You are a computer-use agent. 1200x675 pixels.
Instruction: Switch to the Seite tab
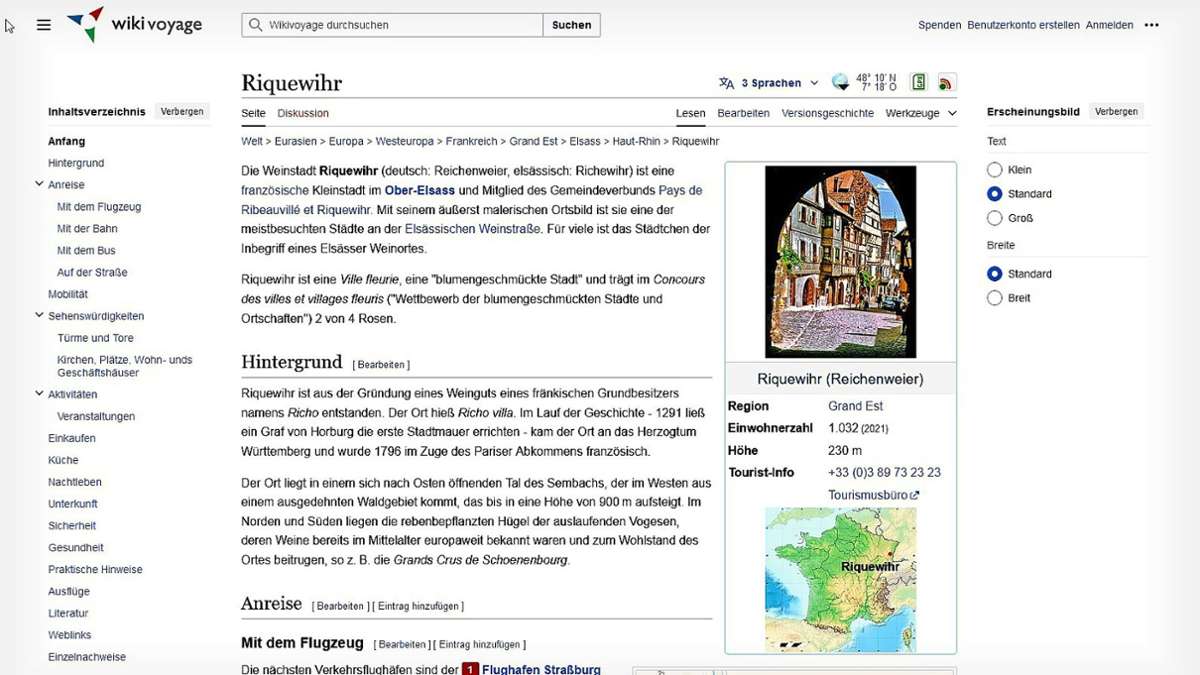[253, 113]
